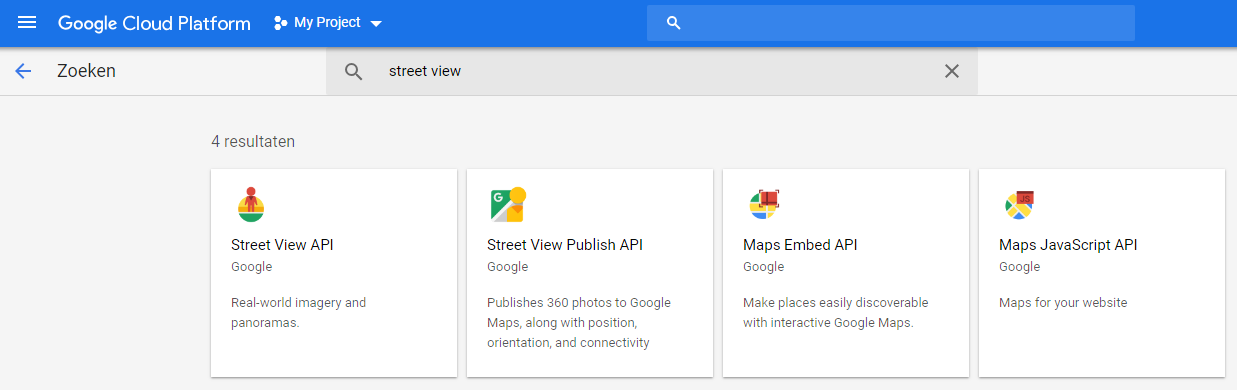Click the Zoeken page title
The image size is (1237, 390).
pos(87,71)
